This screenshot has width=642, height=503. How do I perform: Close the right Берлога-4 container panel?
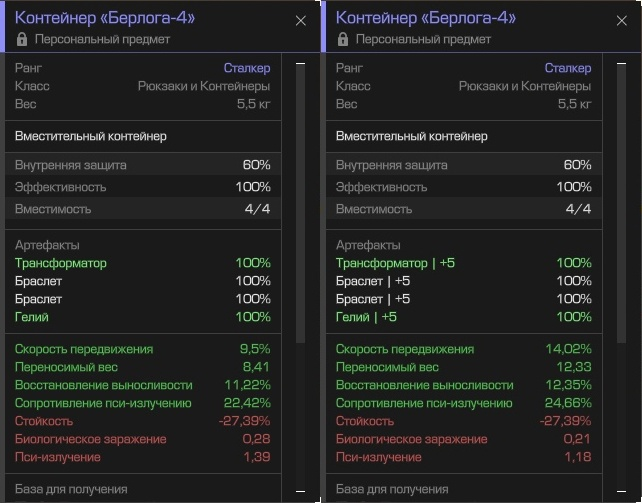coord(622,20)
